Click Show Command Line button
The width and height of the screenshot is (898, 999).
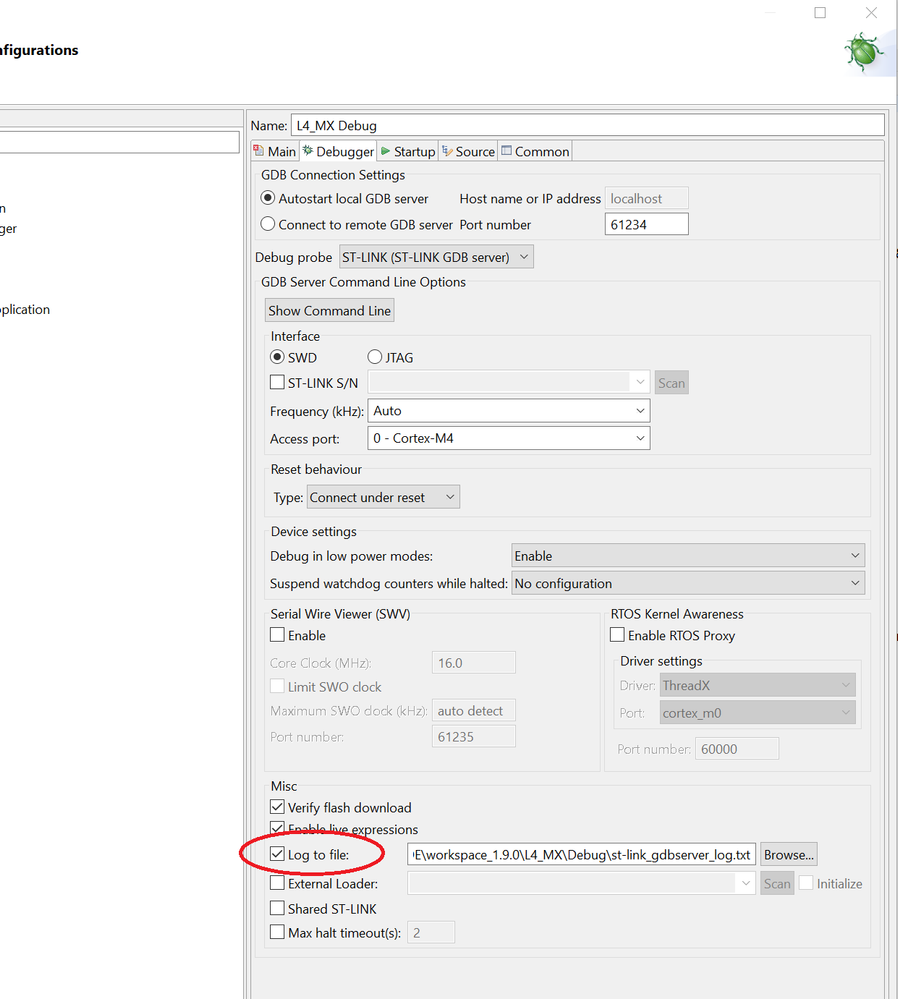[330, 310]
